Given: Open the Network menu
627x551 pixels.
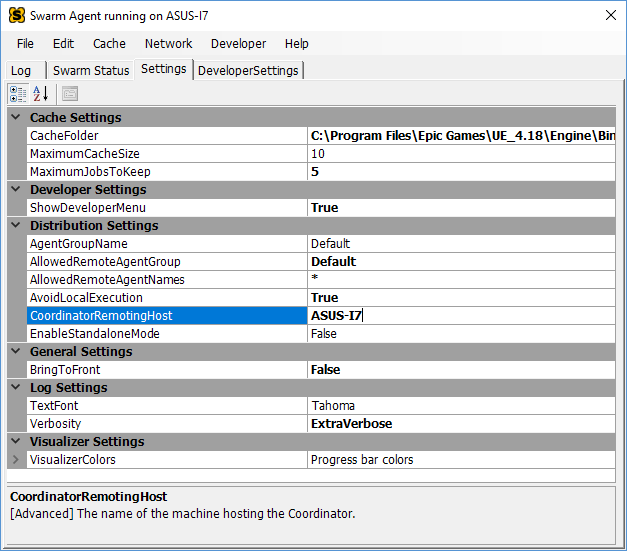Looking at the screenshot, I should 168,44.
